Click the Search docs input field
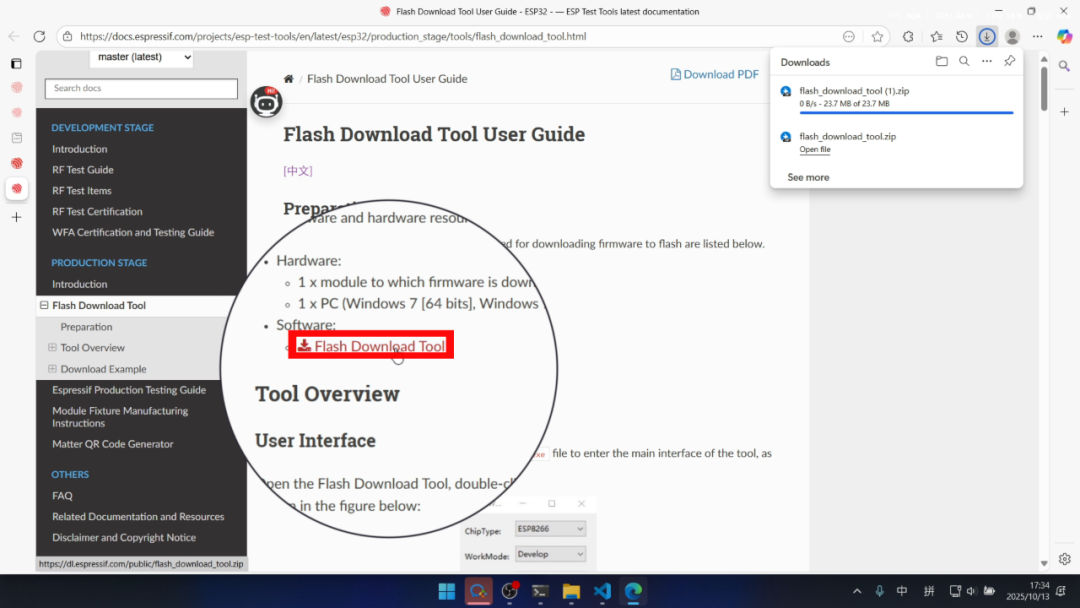The width and height of the screenshot is (1080, 608). [x=141, y=89]
